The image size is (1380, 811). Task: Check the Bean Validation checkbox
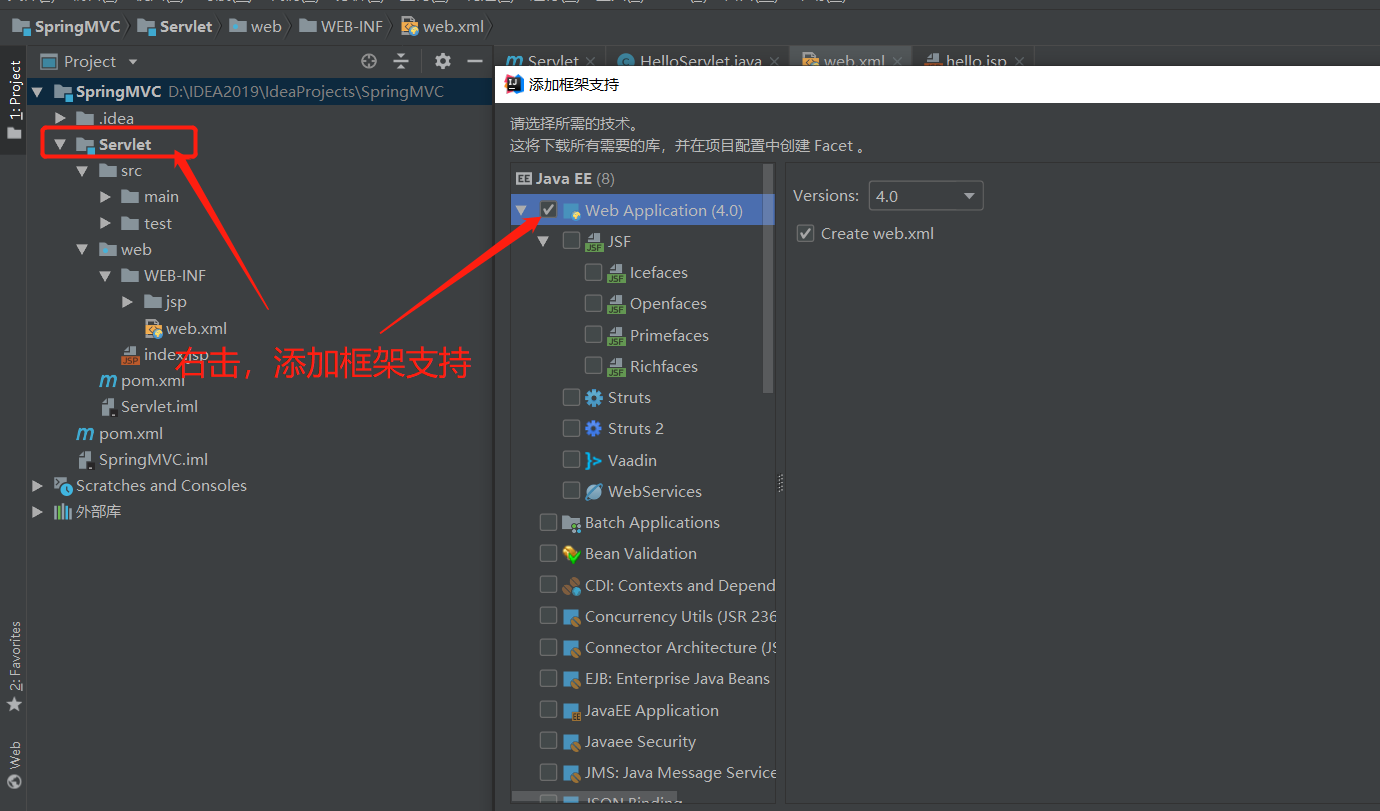[548, 553]
